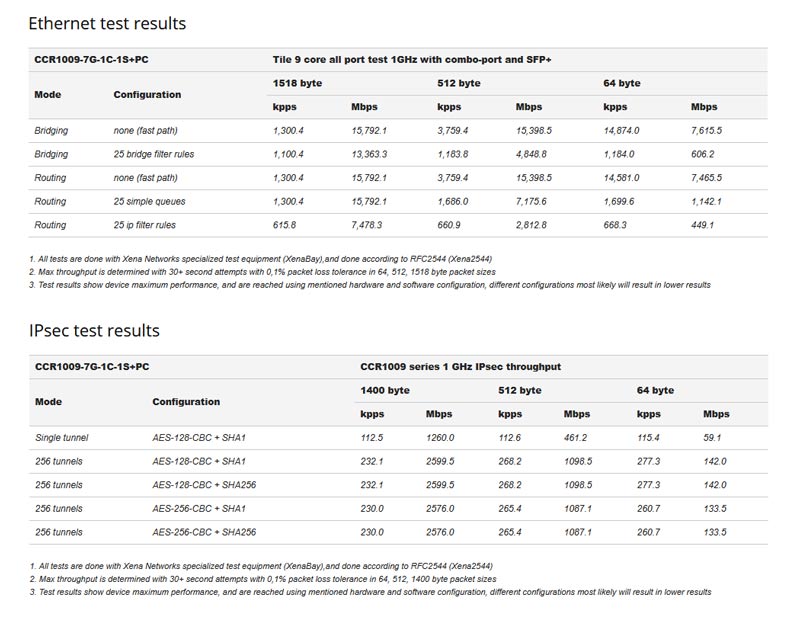
Task: Click the AES-256-CBC + SHA256 configuration cell
Action: pyautogui.click(x=204, y=532)
